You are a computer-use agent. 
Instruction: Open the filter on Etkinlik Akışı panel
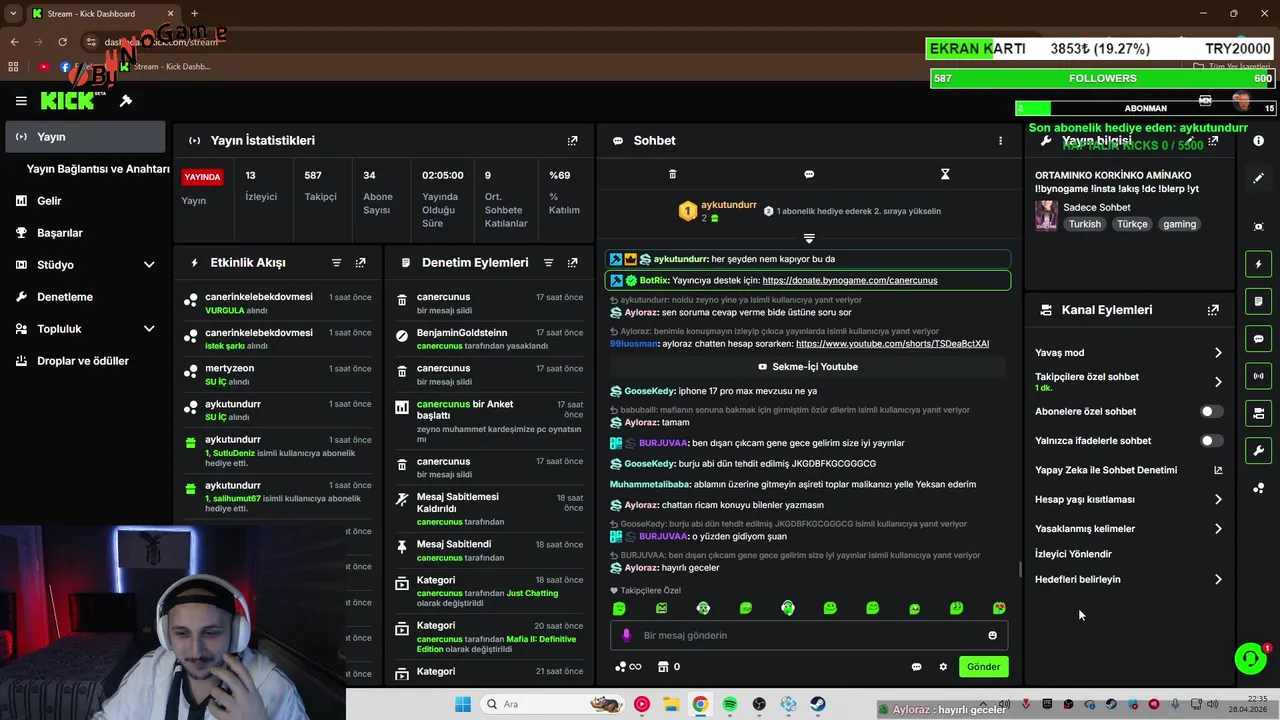(x=337, y=263)
